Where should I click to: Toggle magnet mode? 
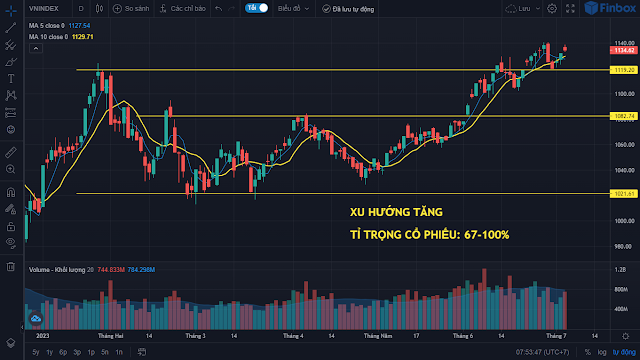point(11,192)
